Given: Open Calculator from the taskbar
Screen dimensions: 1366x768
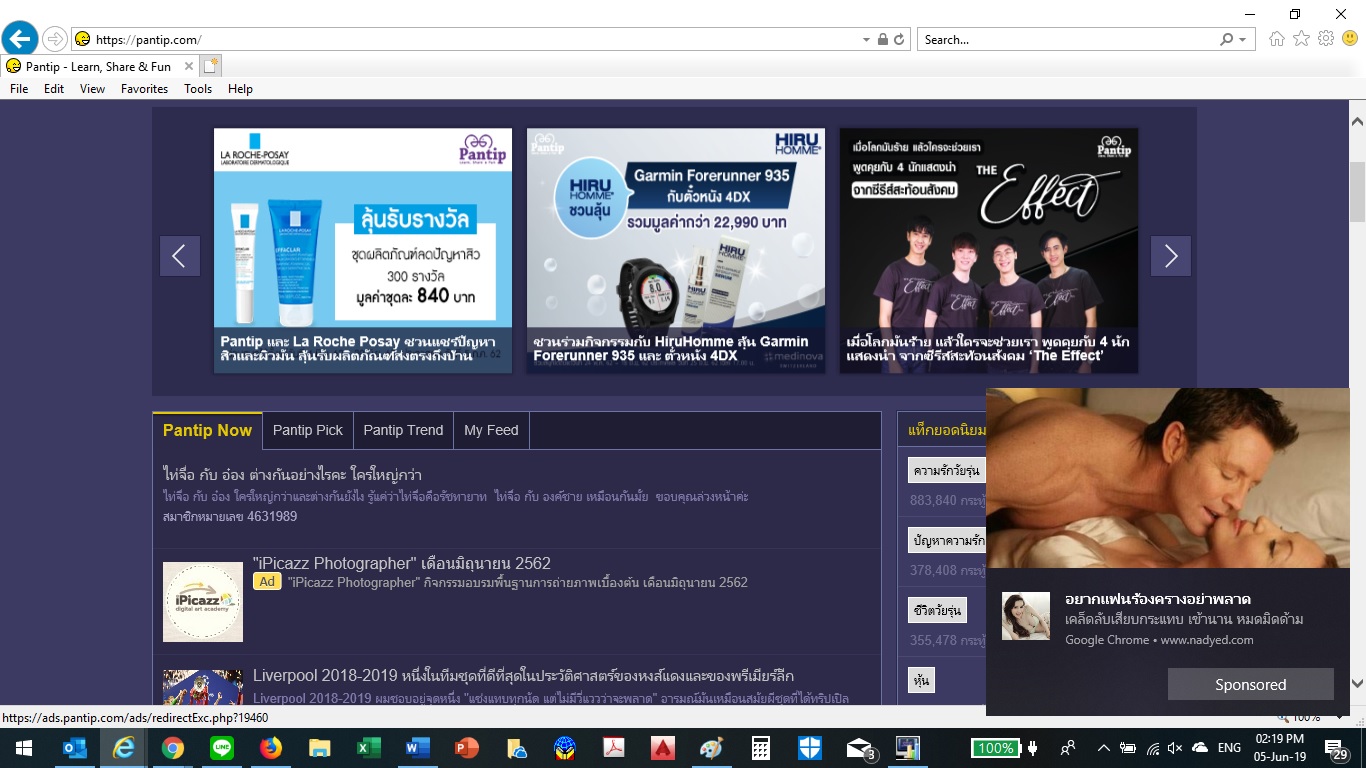Looking at the screenshot, I should coord(761,748).
